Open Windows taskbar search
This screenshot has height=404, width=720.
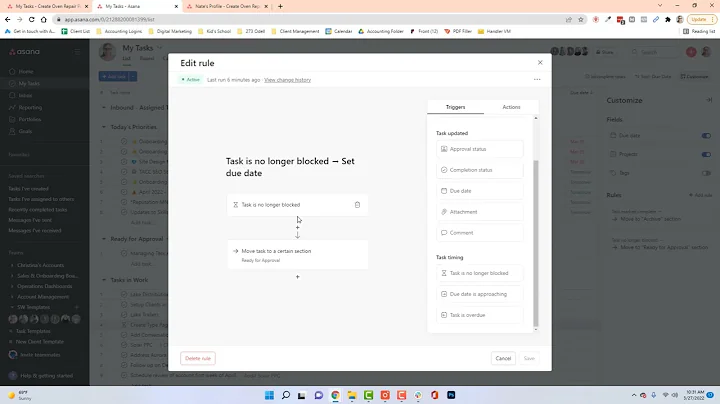(x=286, y=395)
